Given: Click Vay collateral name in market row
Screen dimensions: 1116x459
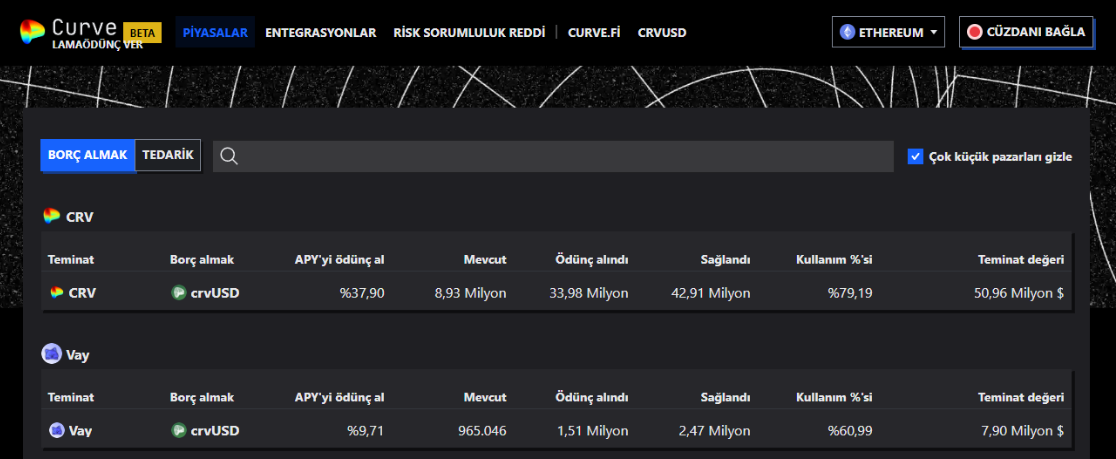Looking at the screenshot, I should click(80, 431).
